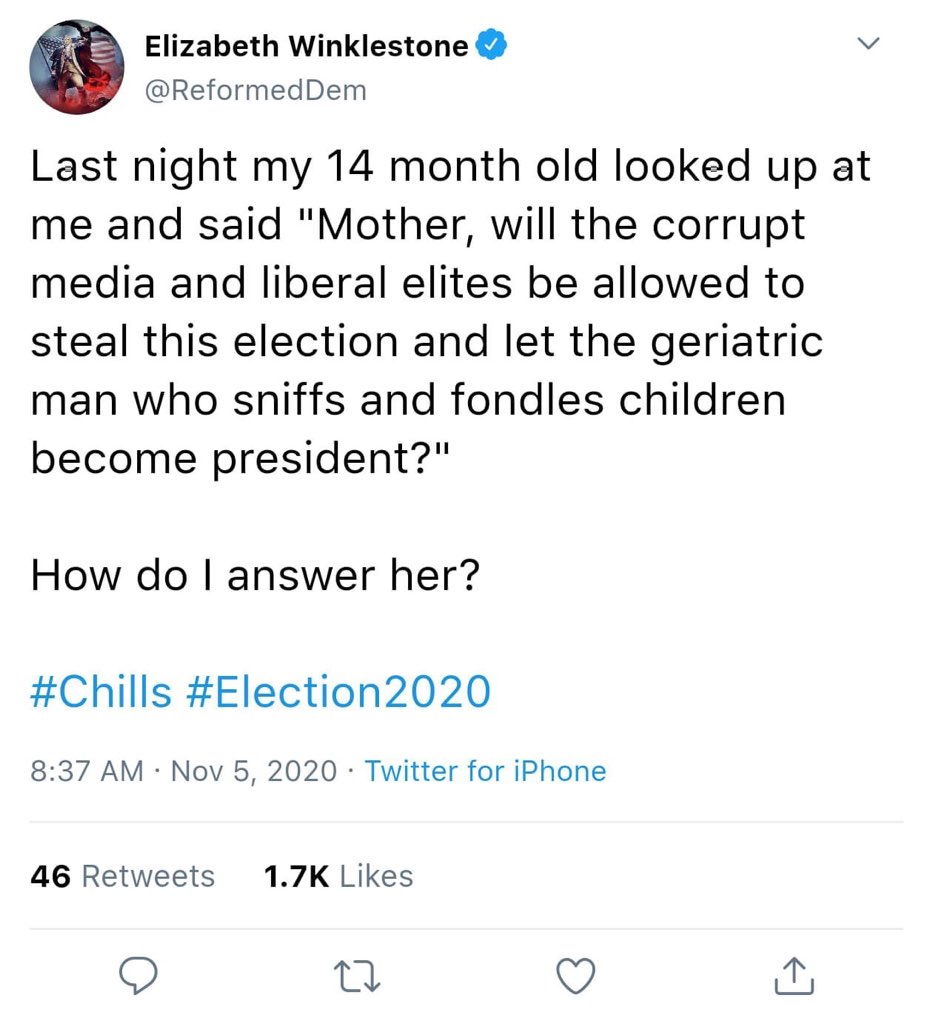Open the #Chills hashtag

pyautogui.click(x=102, y=692)
